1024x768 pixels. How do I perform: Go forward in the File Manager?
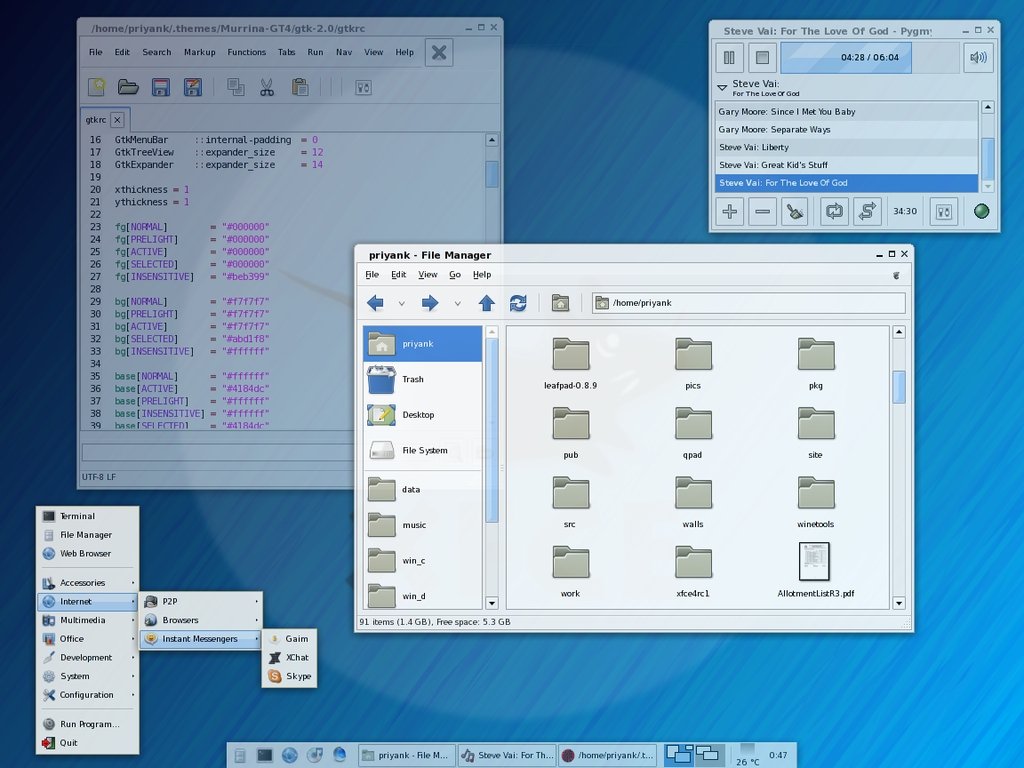[430, 303]
